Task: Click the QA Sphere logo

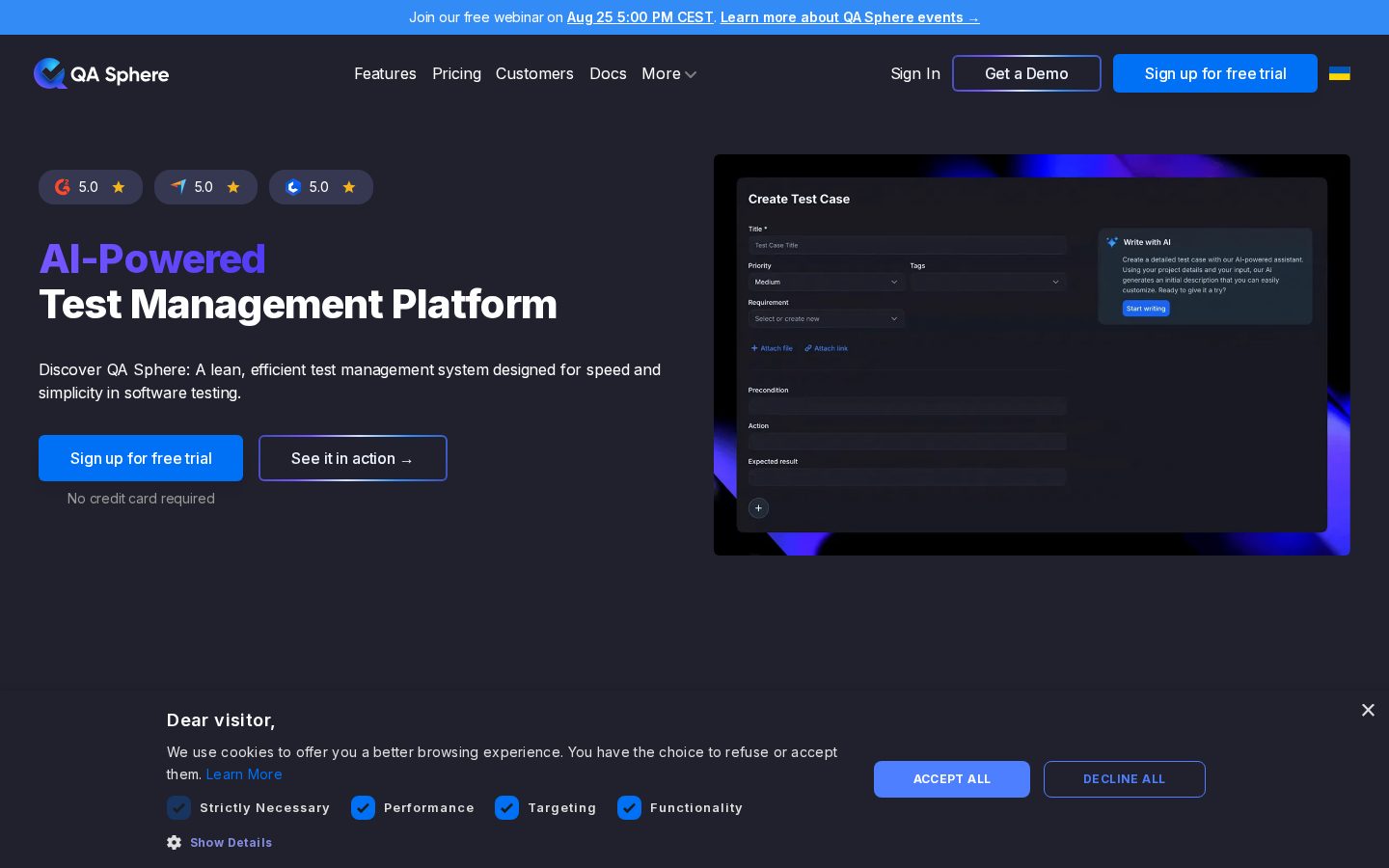Action: (x=101, y=73)
